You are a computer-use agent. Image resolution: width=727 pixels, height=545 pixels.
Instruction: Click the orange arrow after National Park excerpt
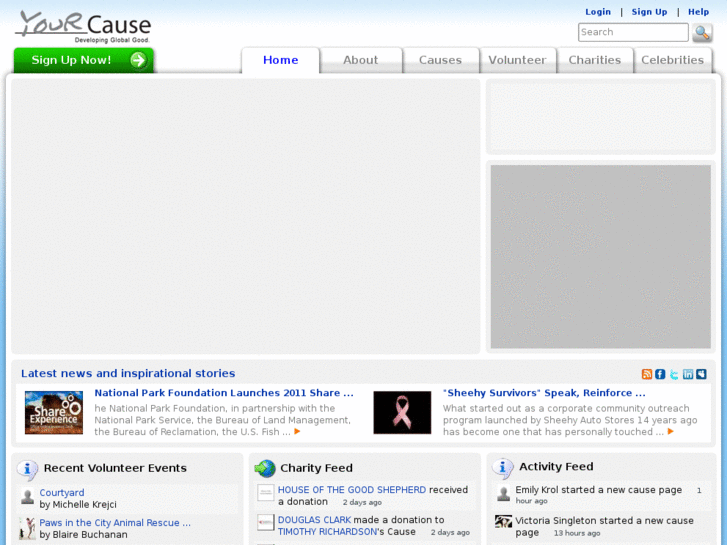point(297,431)
